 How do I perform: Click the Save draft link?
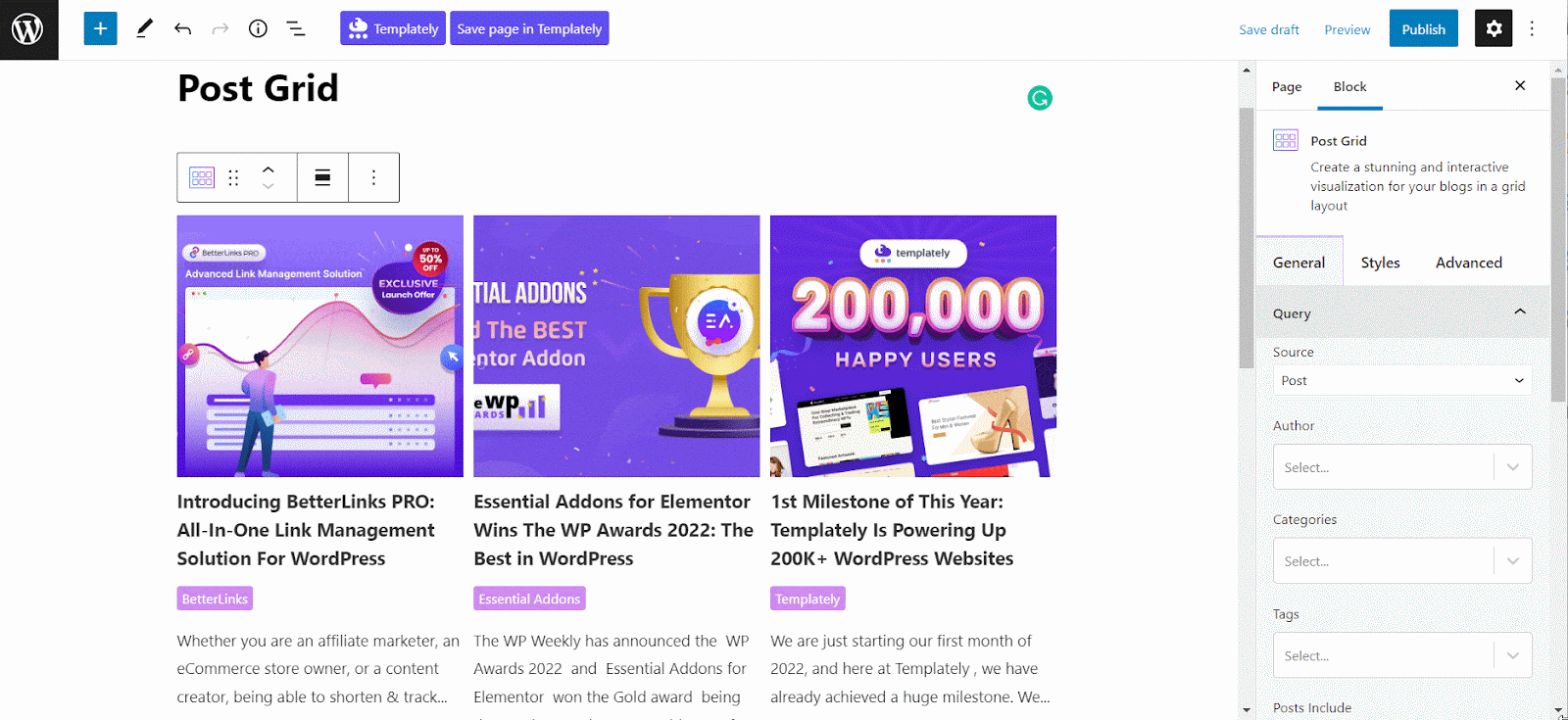[1269, 29]
